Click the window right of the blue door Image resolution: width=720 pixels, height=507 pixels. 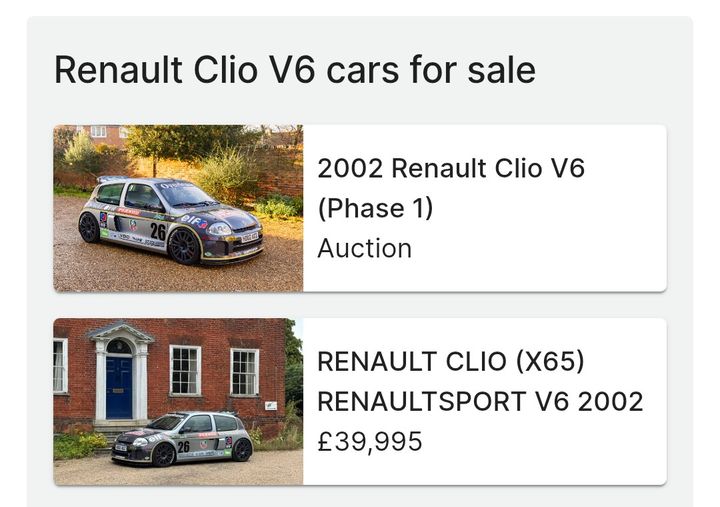[x=185, y=370]
